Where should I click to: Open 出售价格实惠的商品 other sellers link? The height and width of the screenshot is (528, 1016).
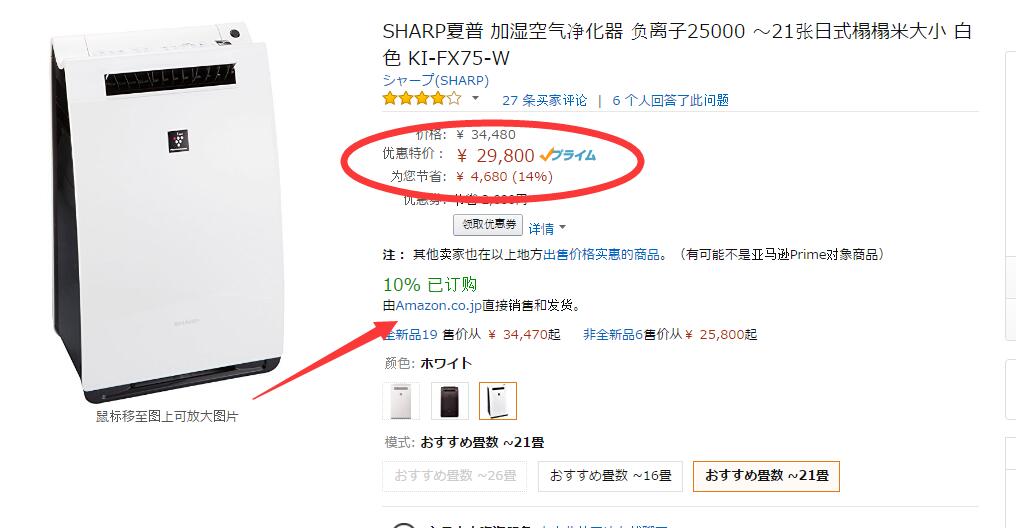click(x=601, y=255)
